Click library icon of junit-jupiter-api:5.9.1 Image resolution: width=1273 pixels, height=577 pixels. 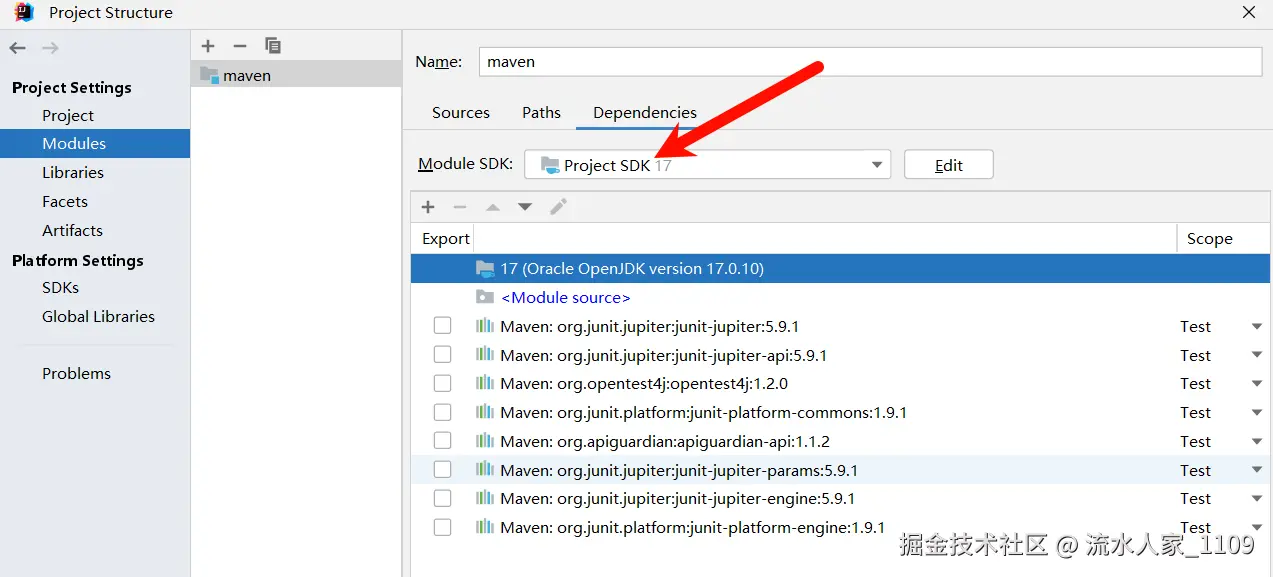[485, 354]
